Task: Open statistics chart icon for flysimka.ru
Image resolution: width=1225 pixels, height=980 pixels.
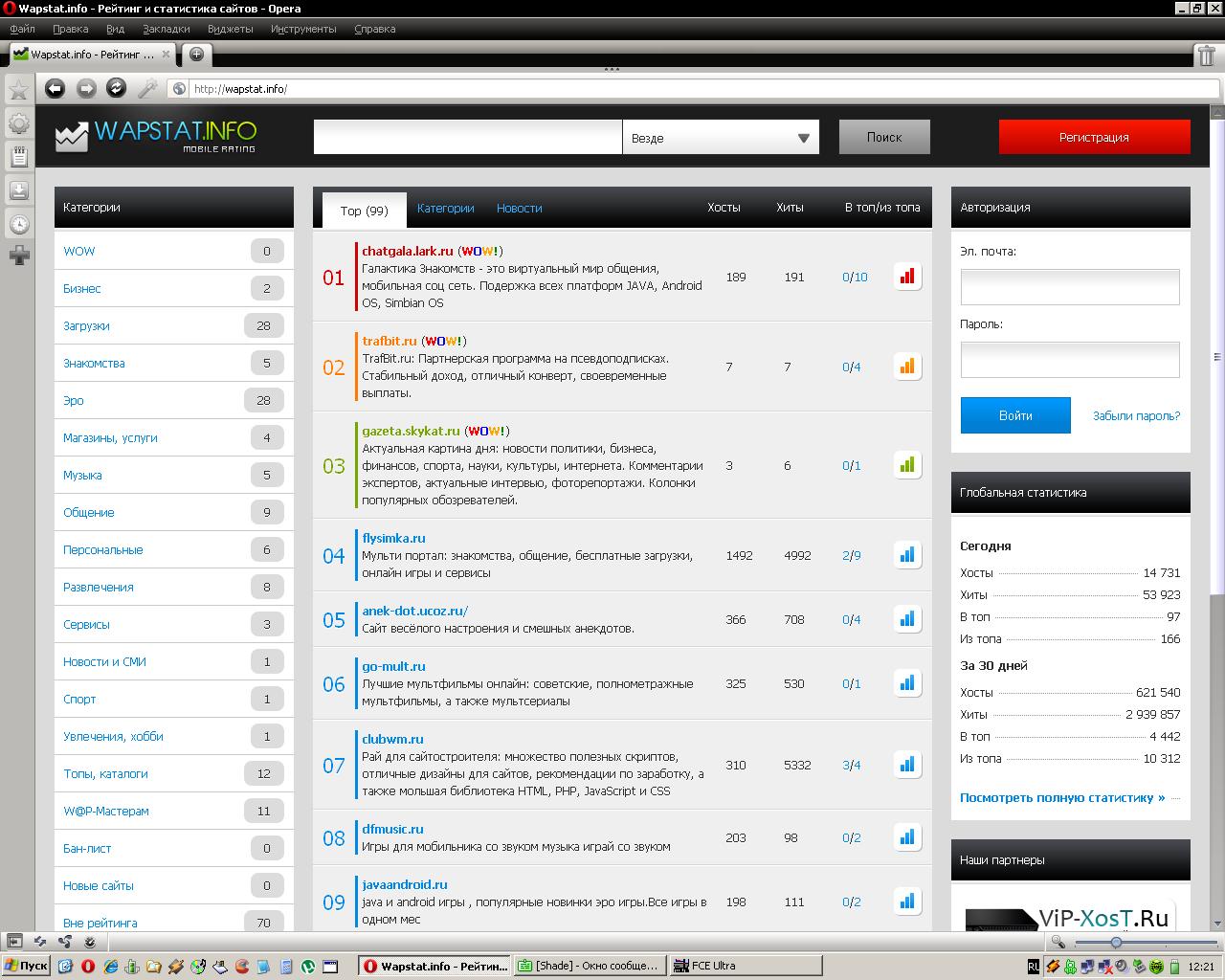Action: [x=906, y=555]
